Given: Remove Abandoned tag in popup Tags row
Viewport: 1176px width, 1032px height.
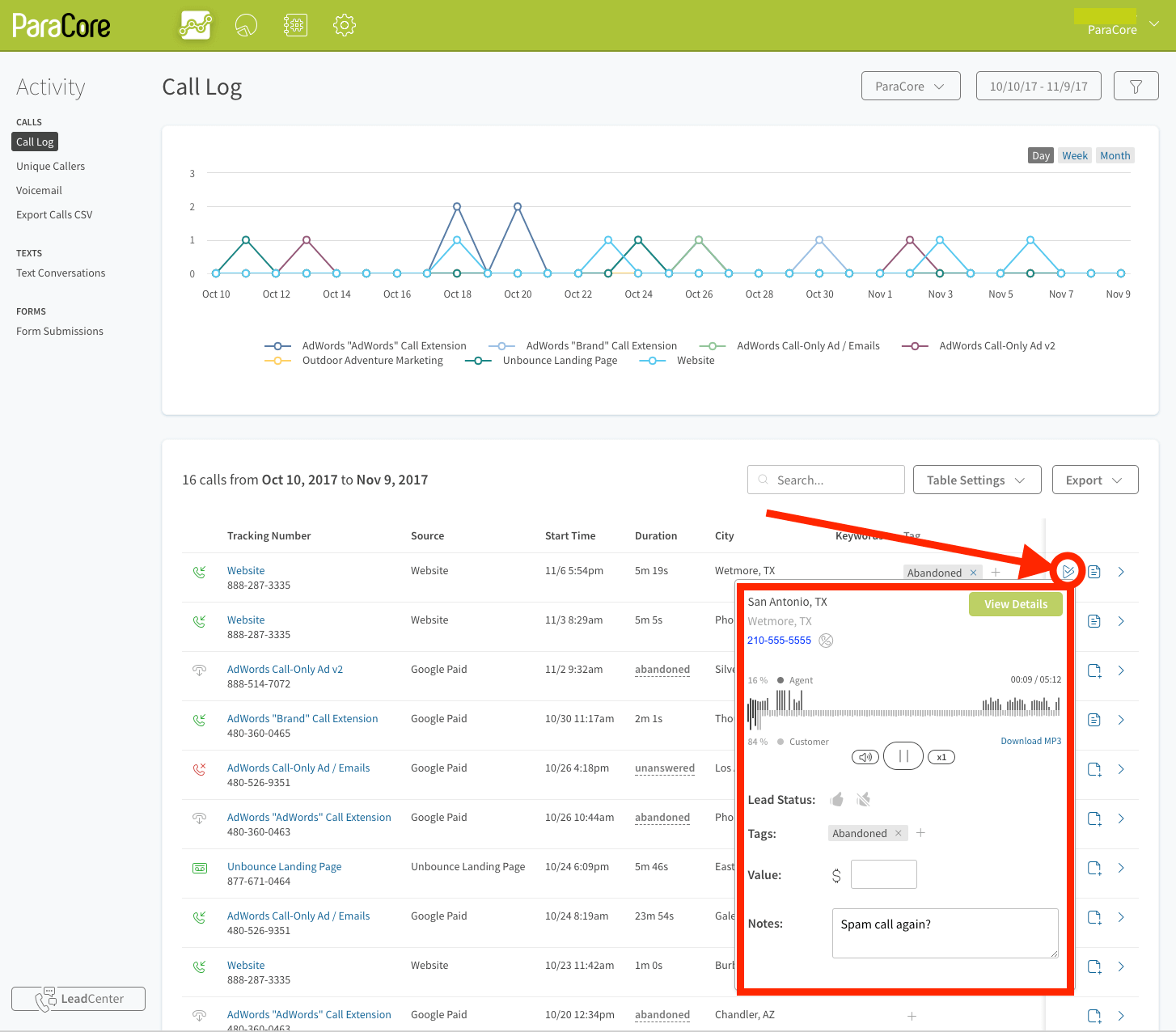Looking at the screenshot, I should tap(898, 833).
